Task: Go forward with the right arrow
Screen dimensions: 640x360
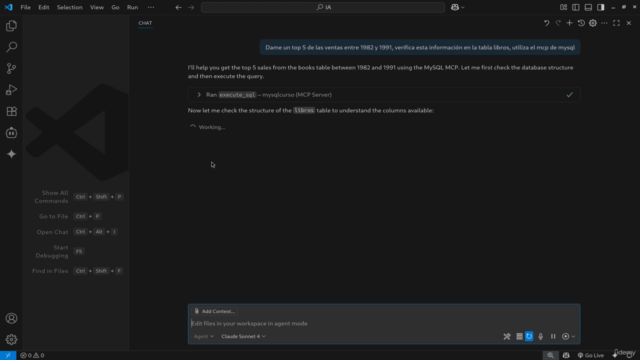Action: [x=191, y=7]
